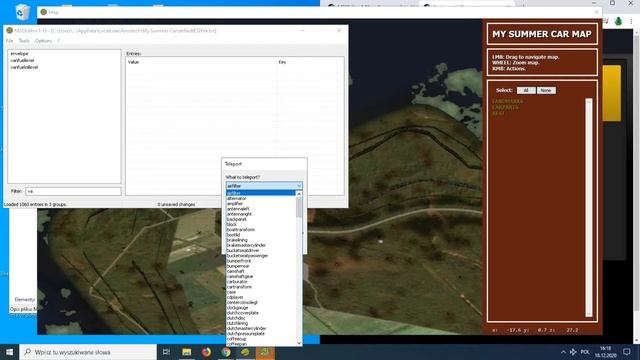The height and width of the screenshot is (360, 640).
Task: Open the Windows Start menu
Action: pyautogui.click(x=9, y=352)
